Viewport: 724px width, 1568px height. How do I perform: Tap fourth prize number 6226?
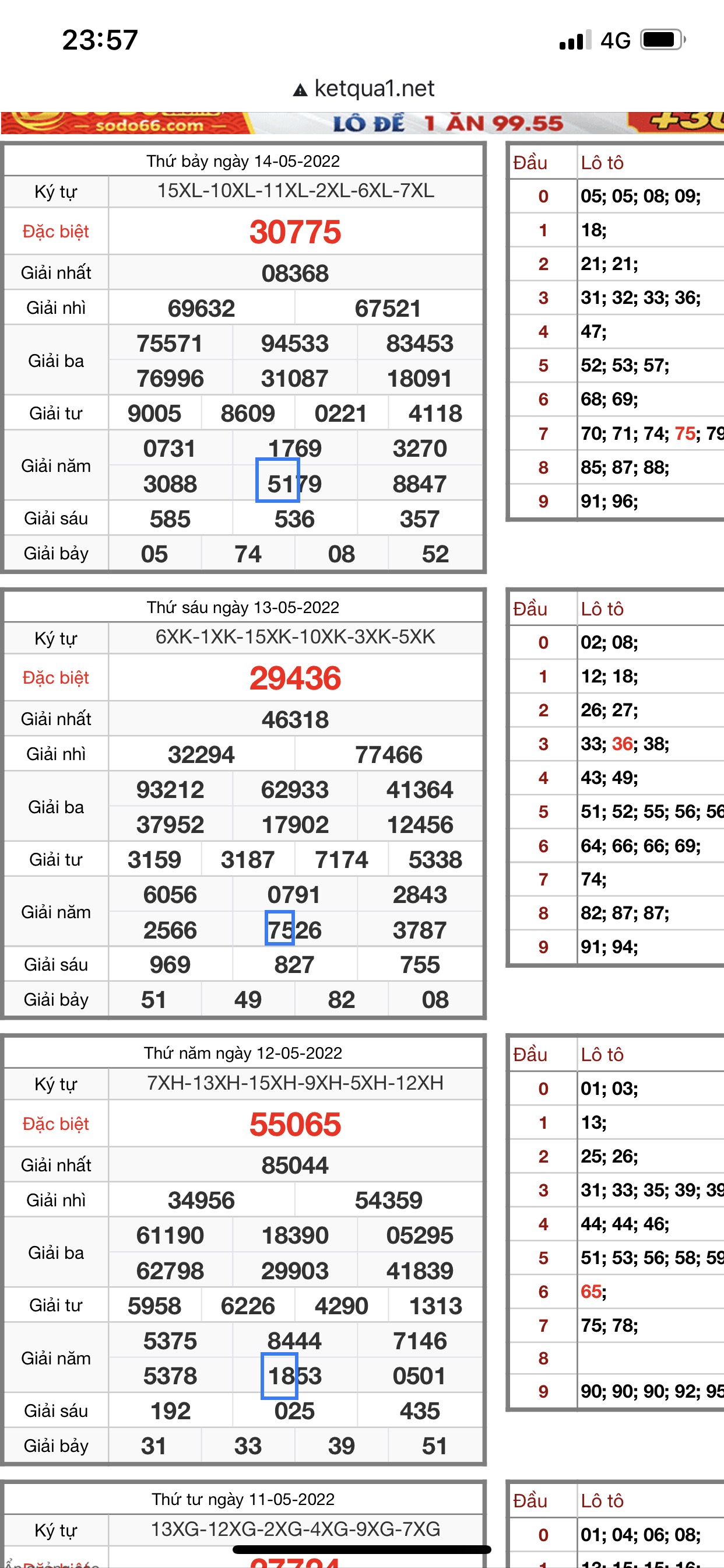(x=248, y=1306)
